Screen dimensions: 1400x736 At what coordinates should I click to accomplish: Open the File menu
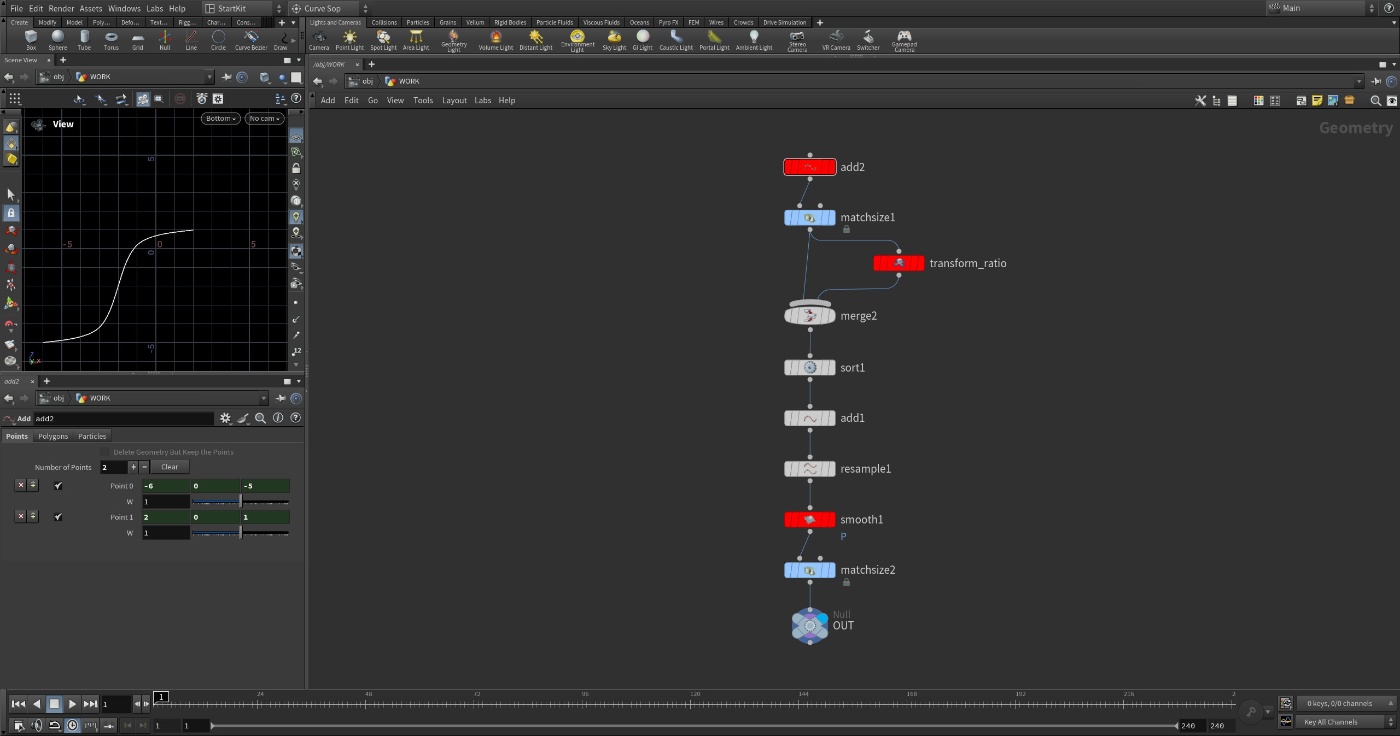[x=16, y=8]
